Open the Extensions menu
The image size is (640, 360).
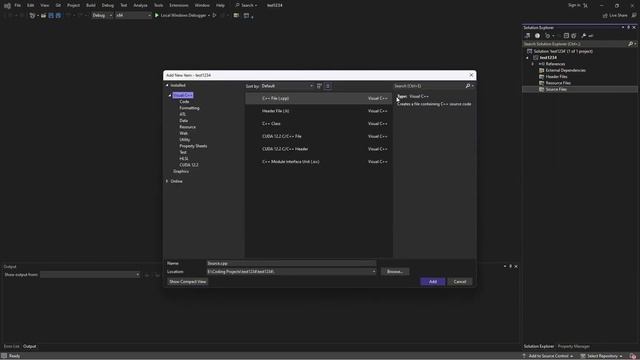click(179, 5)
